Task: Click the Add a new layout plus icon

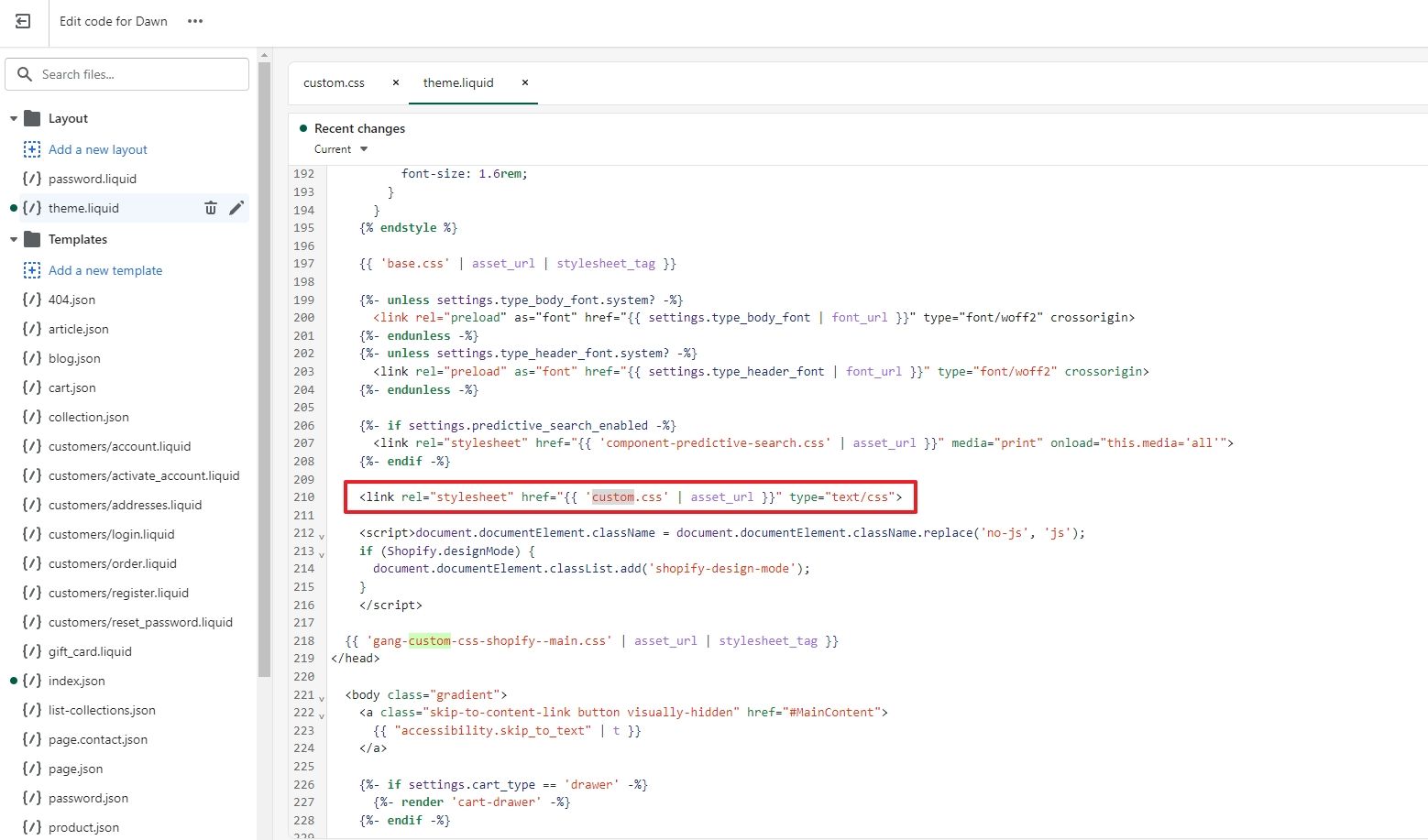Action: (x=32, y=149)
